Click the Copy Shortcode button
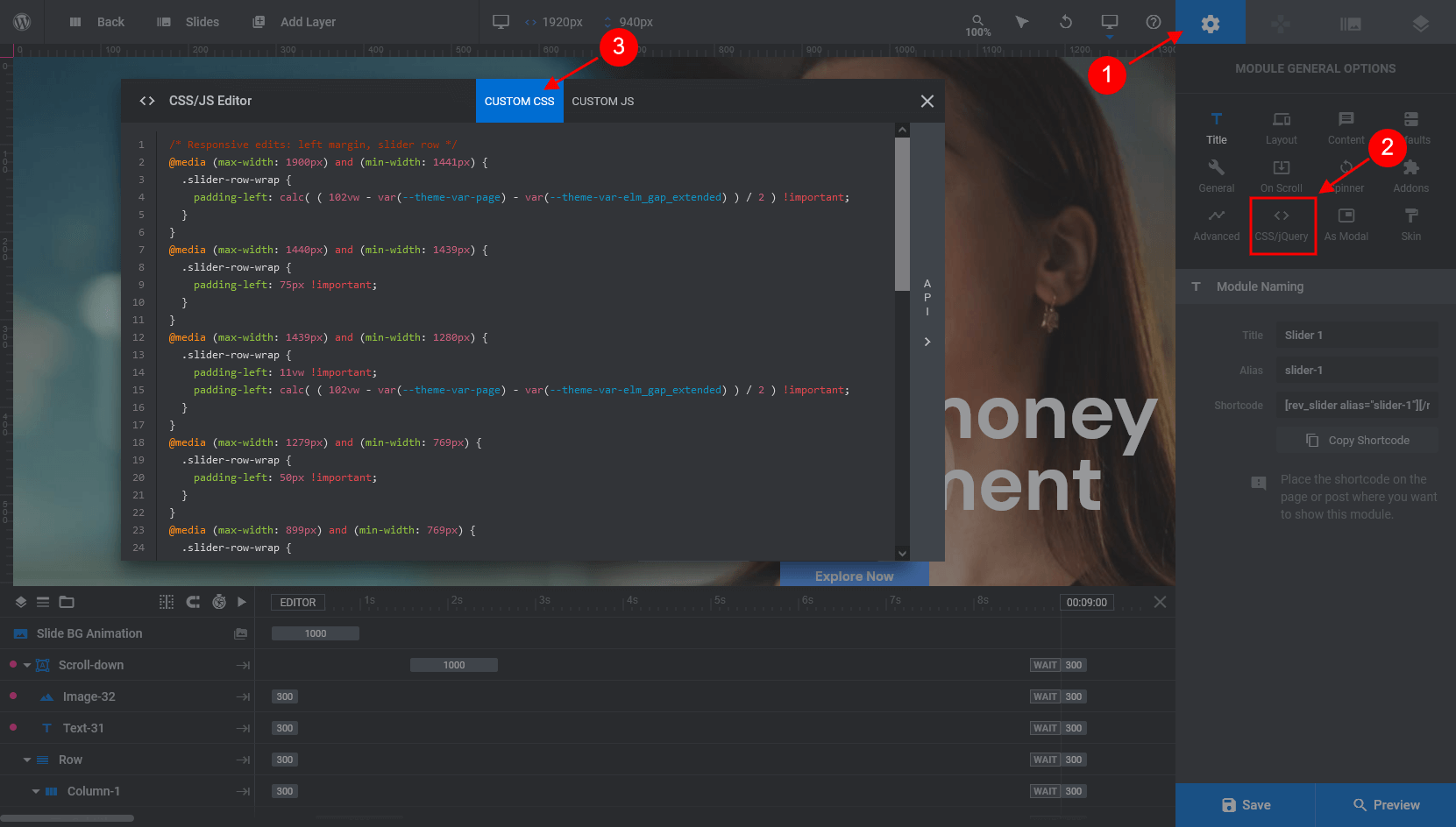1456x827 pixels. [1358, 440]
